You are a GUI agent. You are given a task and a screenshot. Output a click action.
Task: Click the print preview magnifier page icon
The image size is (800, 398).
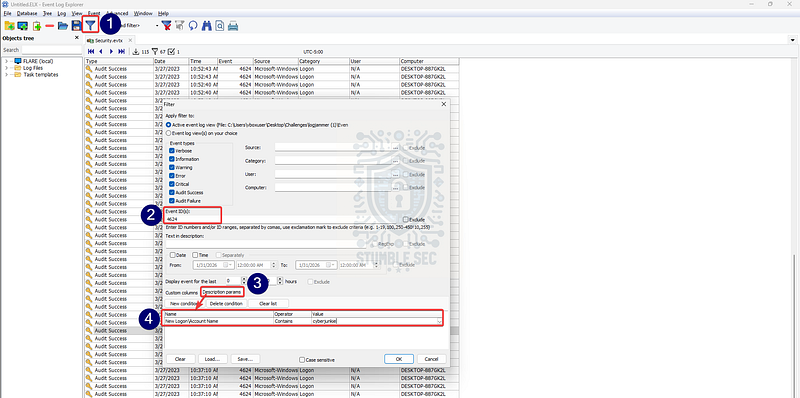(x=219, y=25)
